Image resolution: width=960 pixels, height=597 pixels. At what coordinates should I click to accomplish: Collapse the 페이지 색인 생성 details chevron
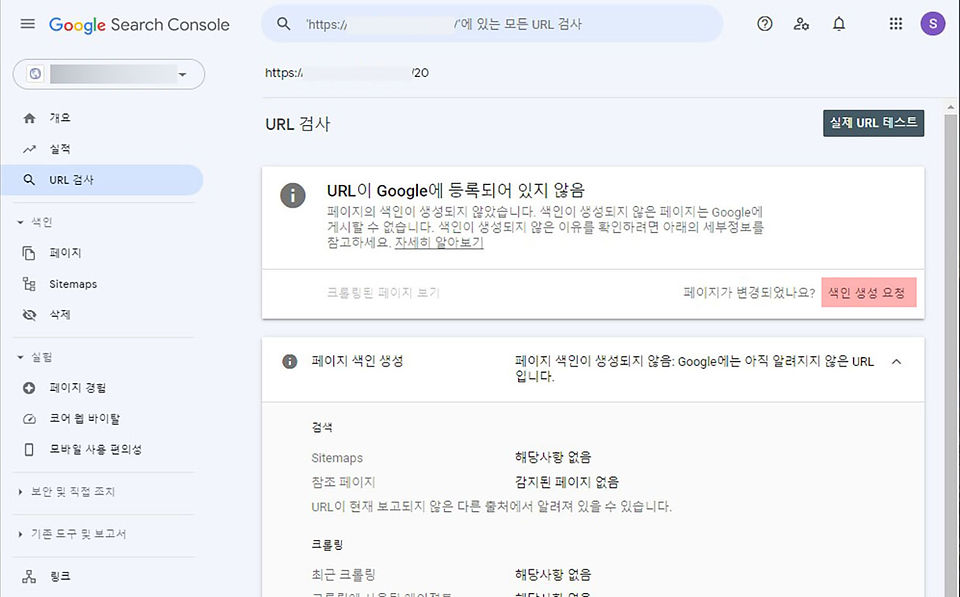(x=896, y=361)
